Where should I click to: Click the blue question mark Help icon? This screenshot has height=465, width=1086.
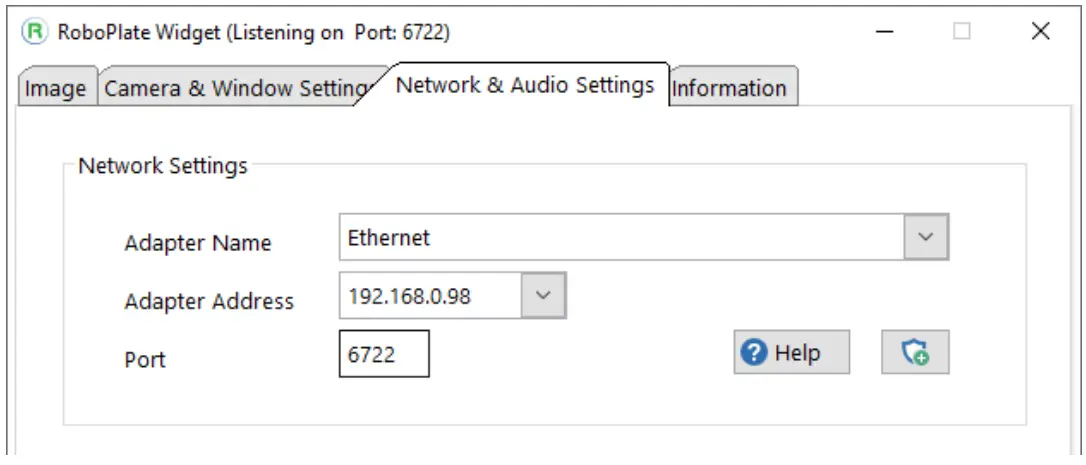(755, 353)
